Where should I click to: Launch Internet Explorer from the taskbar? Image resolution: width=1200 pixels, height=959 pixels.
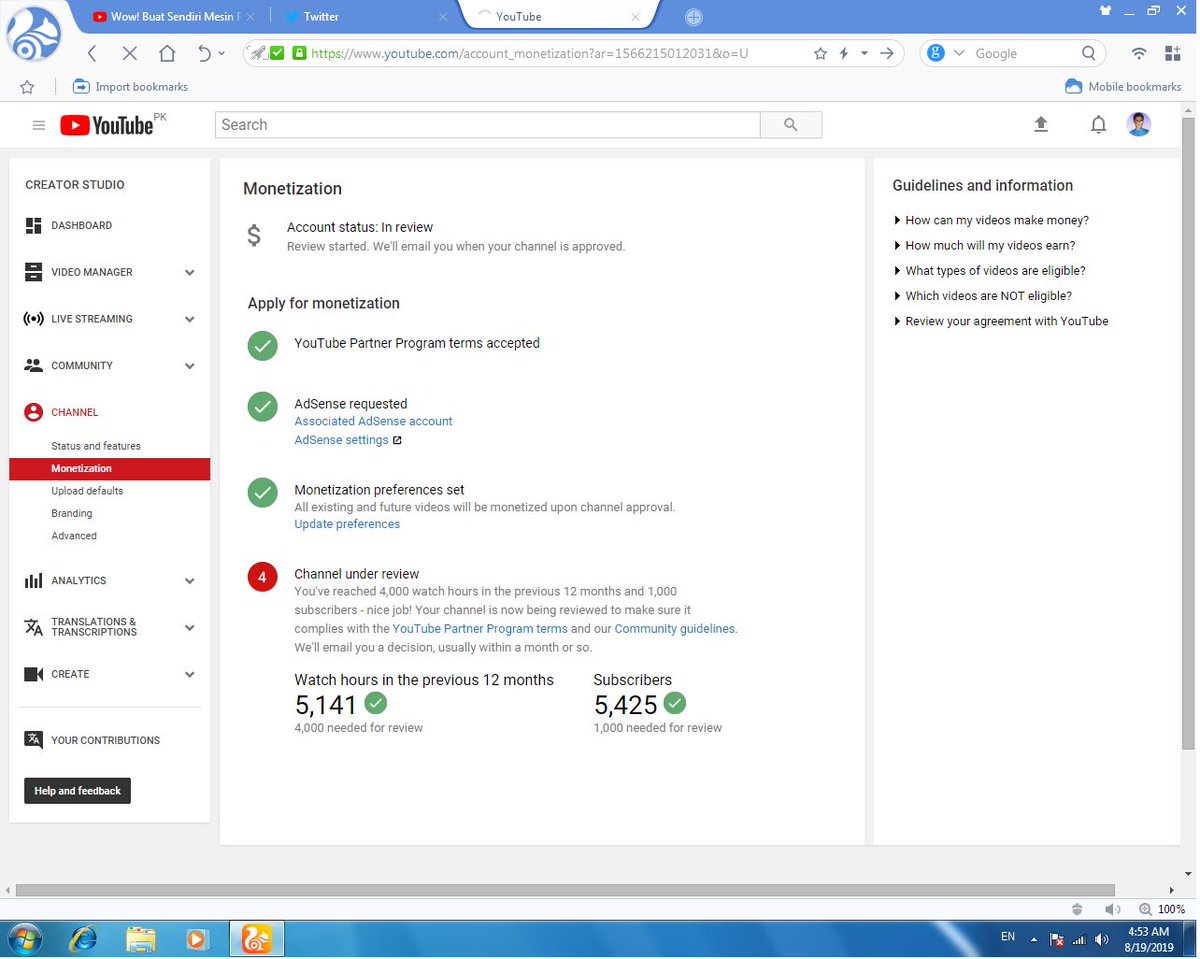(x=84, y=940)
